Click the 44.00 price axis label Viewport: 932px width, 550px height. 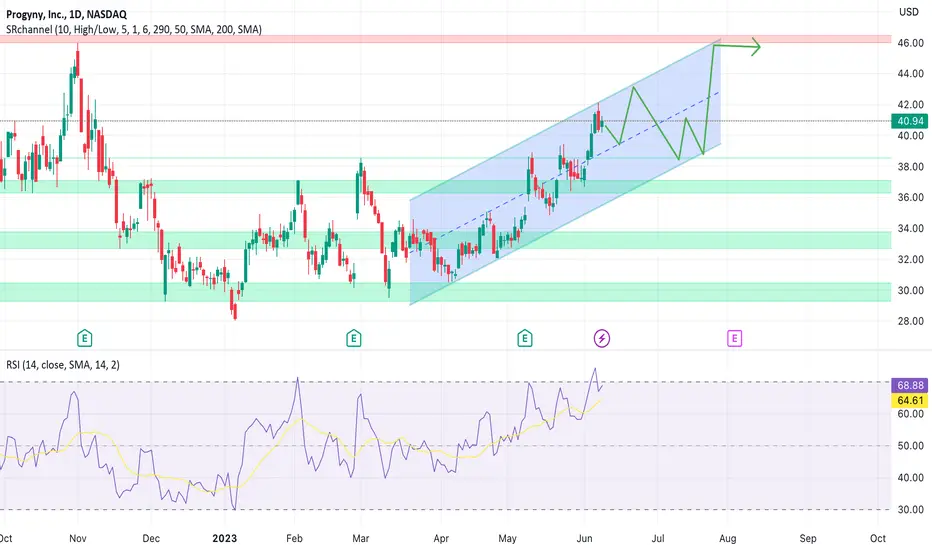(910, 74)
